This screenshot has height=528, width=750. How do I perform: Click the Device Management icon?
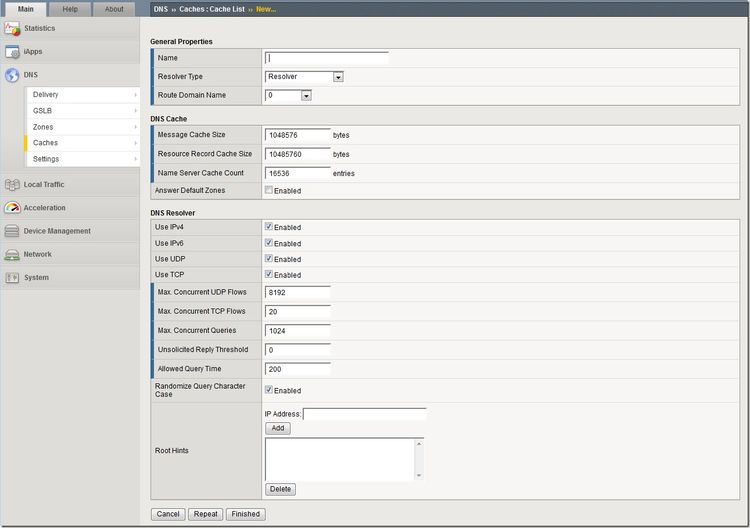coord(12,231)
